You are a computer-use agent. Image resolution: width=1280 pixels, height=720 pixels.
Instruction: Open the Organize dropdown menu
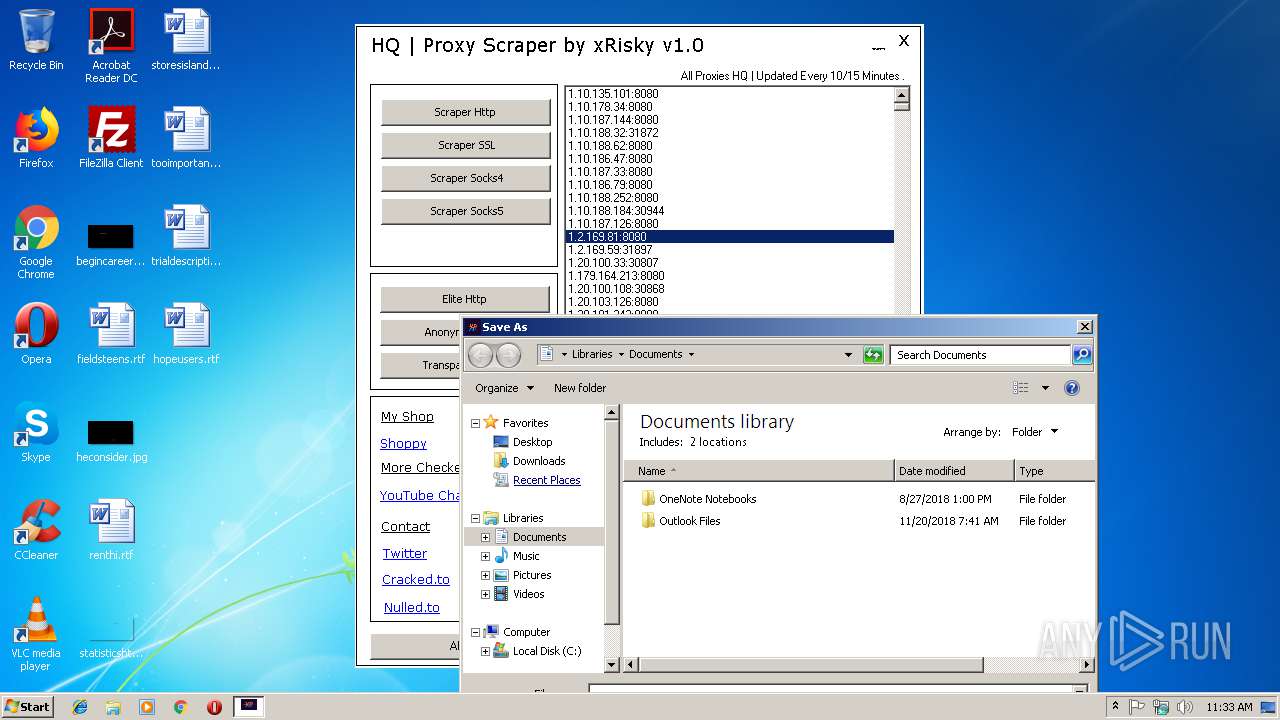pyautogui.click(x=504, y=388)
